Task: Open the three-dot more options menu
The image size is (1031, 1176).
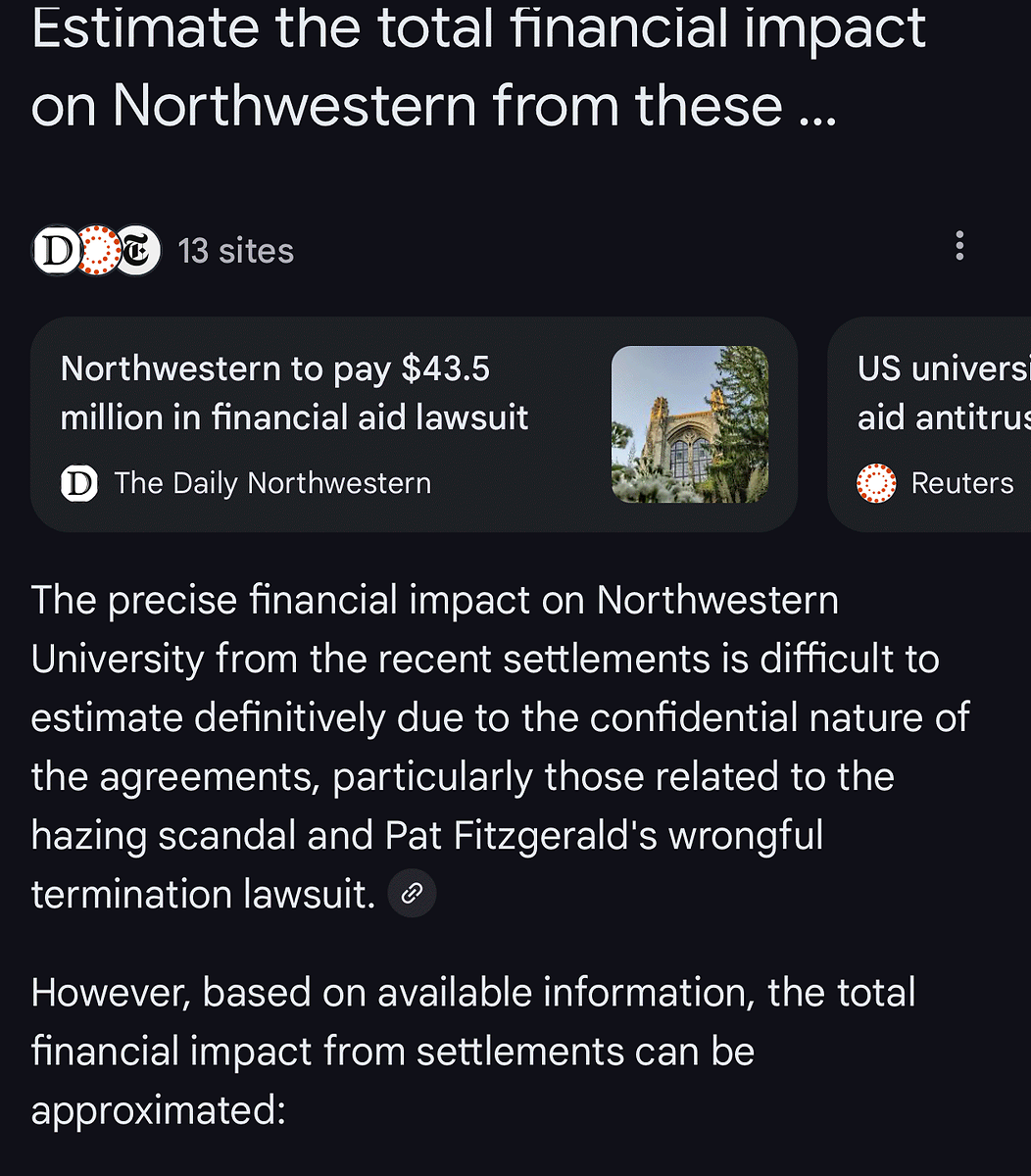Action: 959,246
